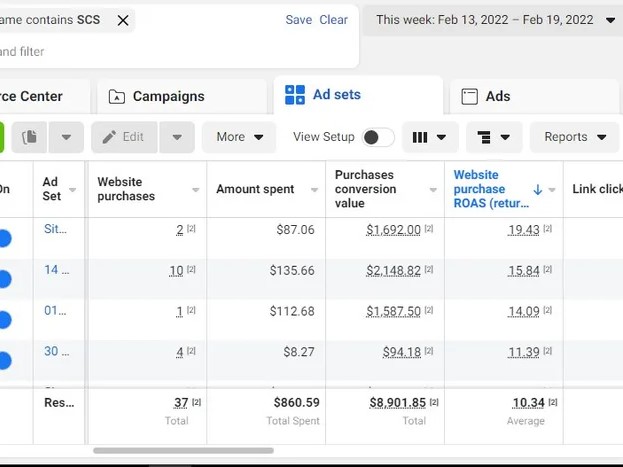623x467 pixels.
Task: Click the $8,901.85 total conversion value
Action: 398,403
